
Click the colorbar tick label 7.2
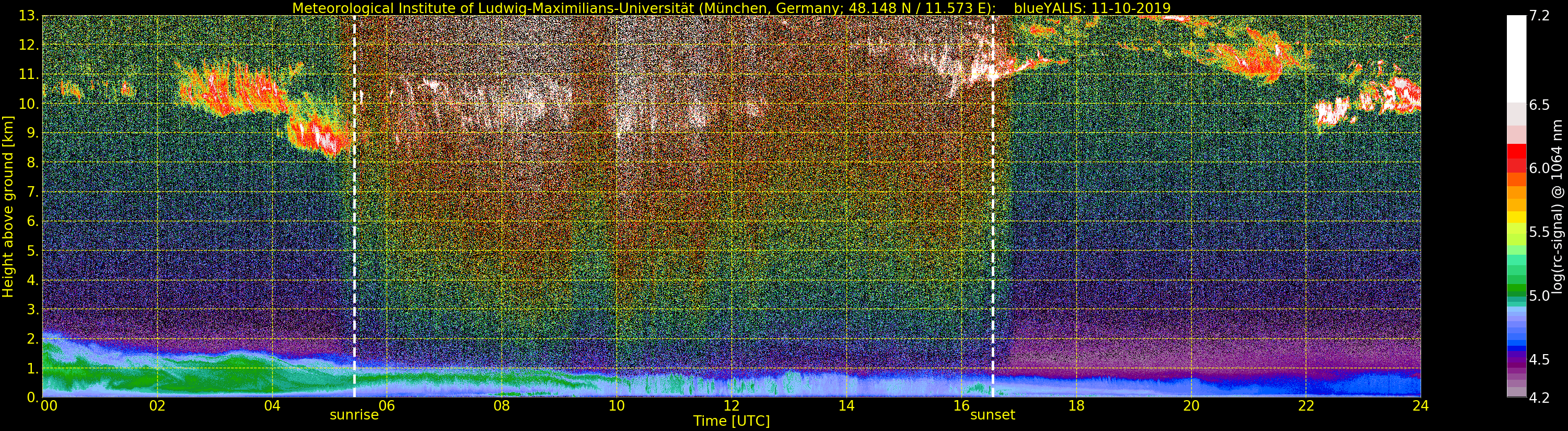1539,16
